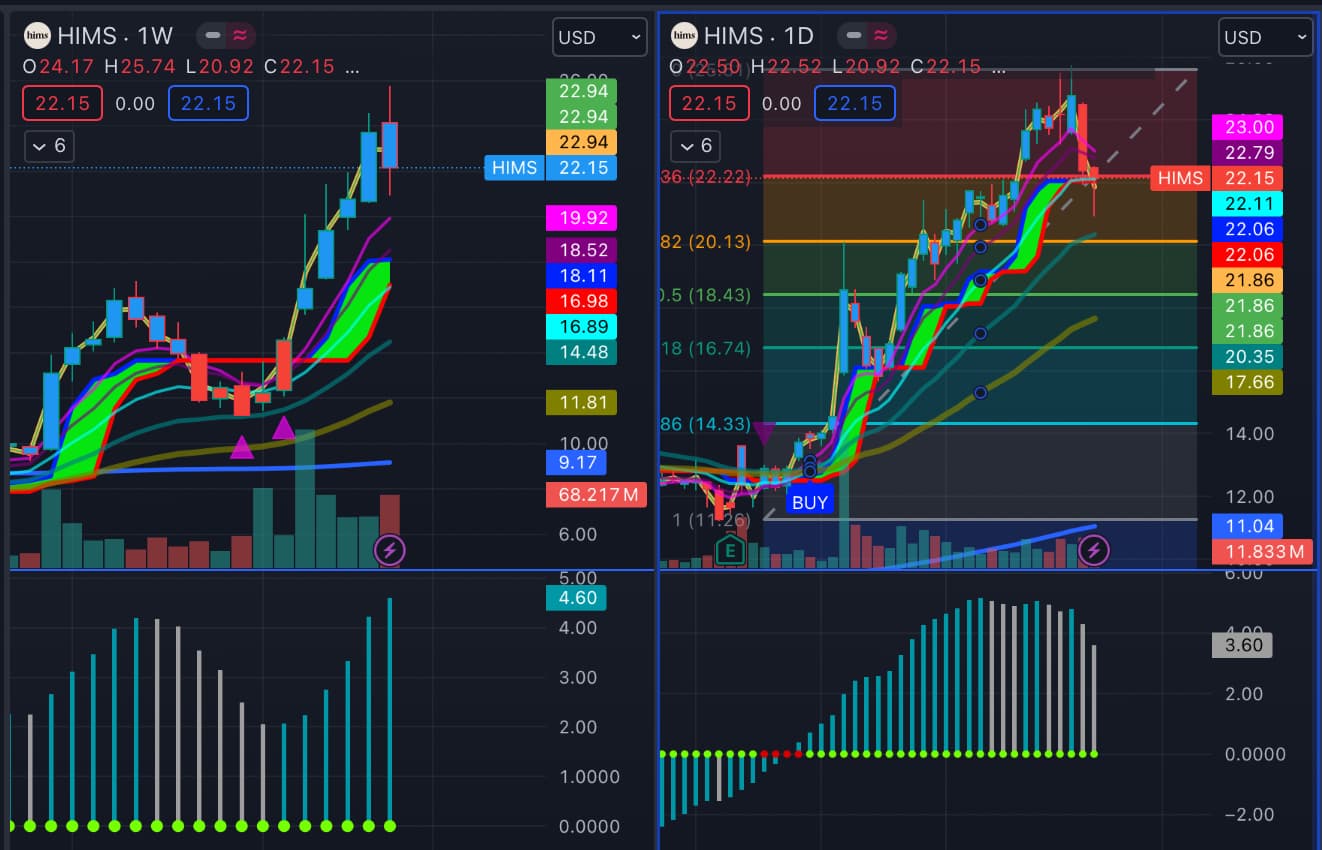Click the blue 22.15 buy box on the daily chart

[x=855, y=104]
